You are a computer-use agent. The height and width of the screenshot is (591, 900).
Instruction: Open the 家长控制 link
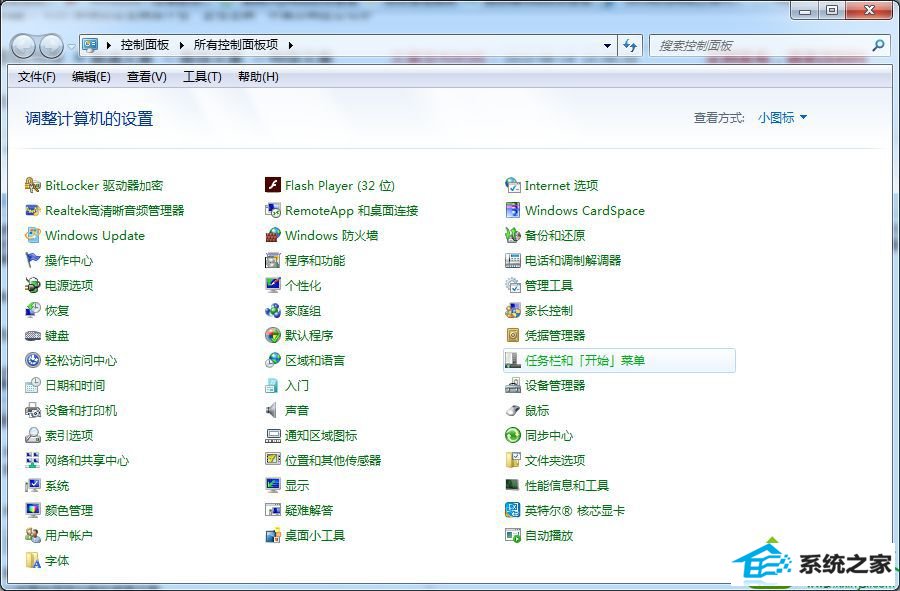549,310
